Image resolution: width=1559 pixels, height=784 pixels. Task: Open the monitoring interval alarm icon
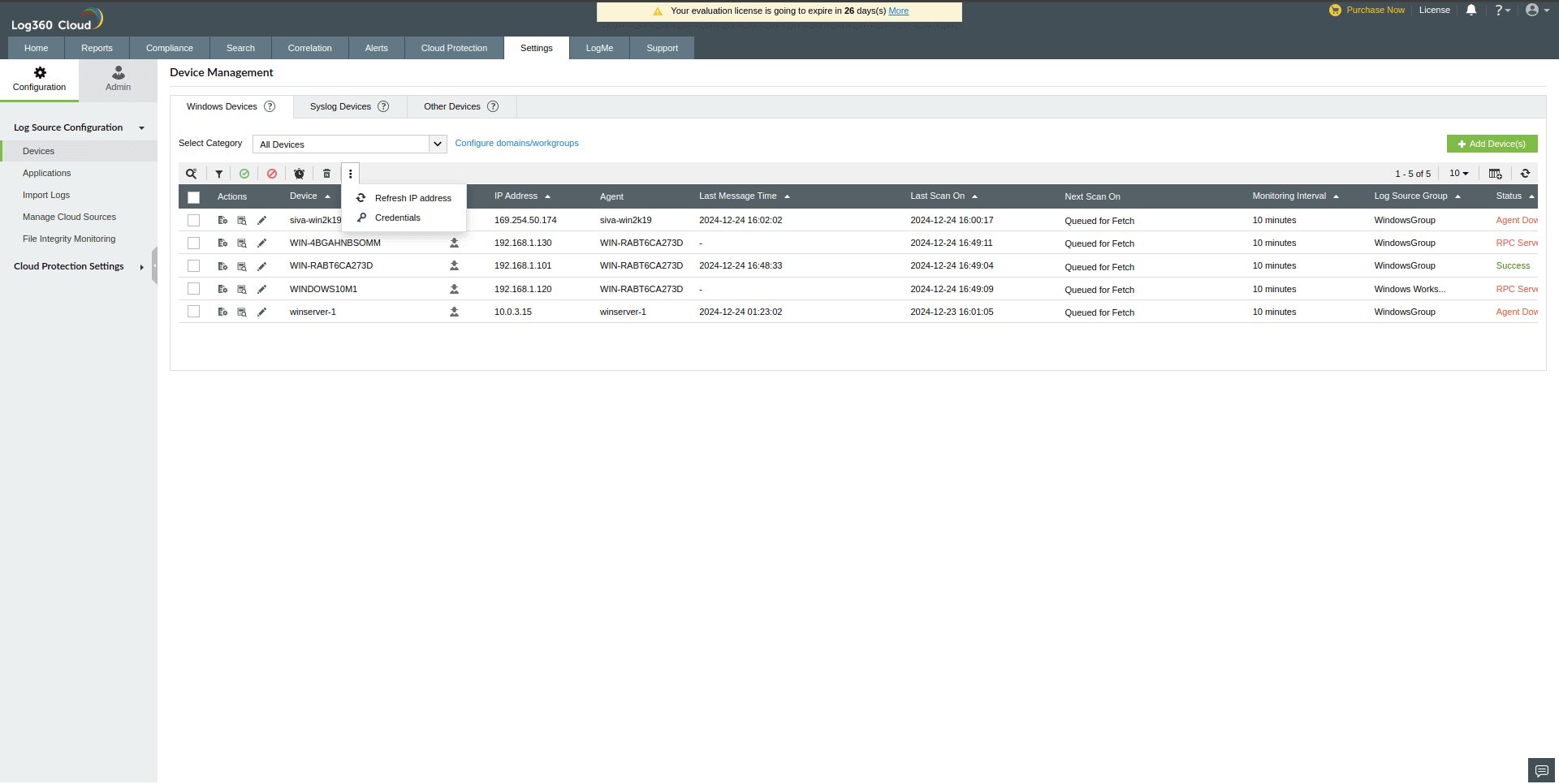click(x=299, y=173)
